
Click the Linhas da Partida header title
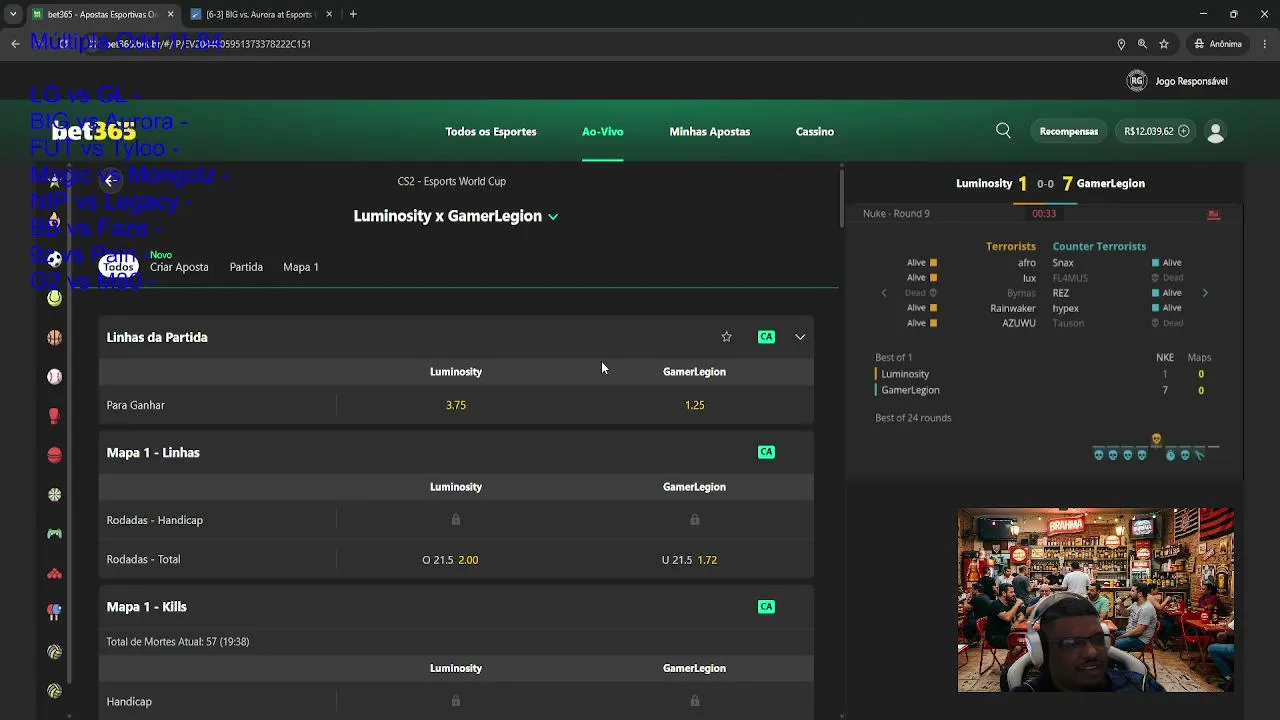tap(157, 338)
